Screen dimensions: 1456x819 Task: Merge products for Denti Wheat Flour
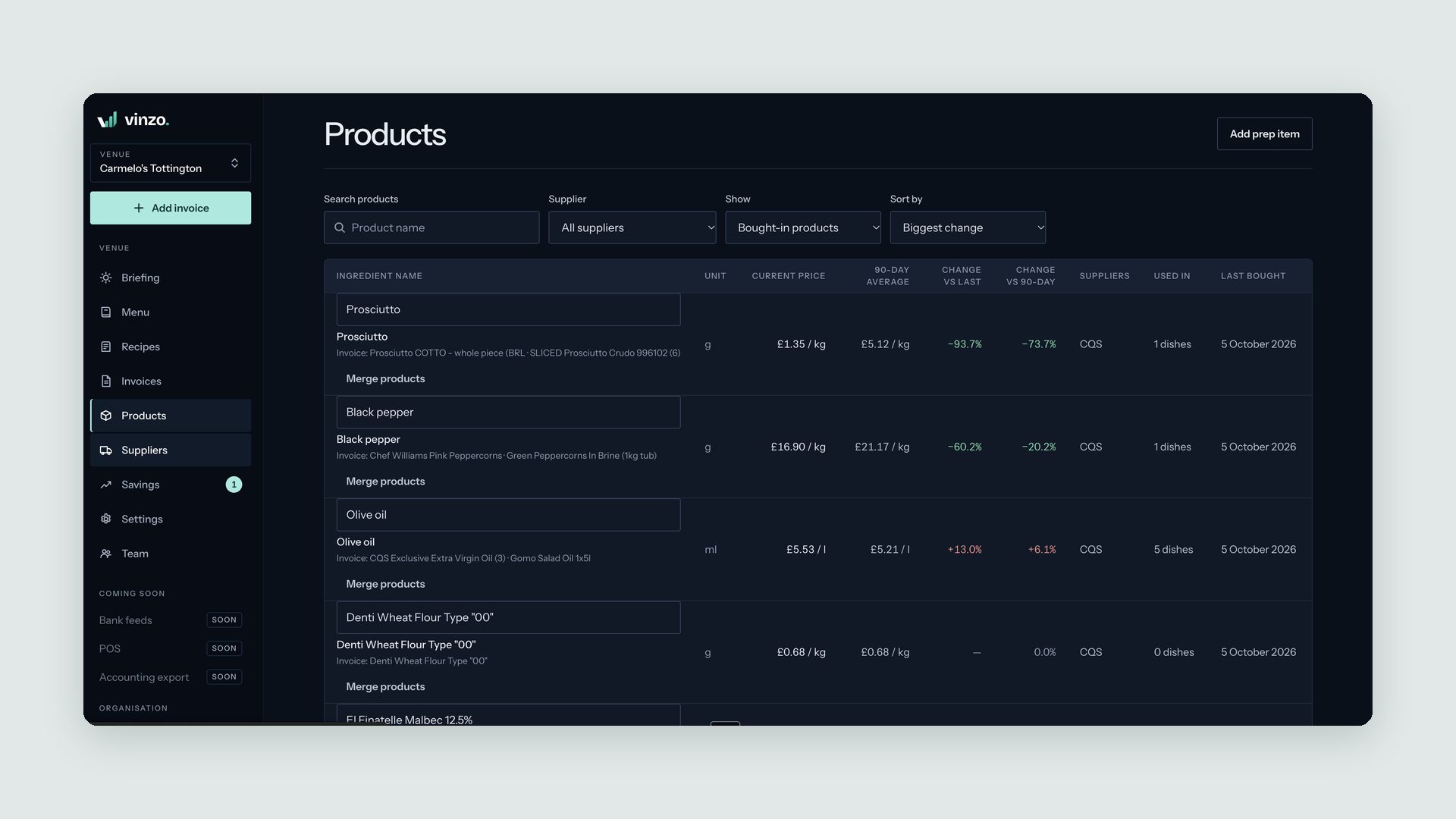tap(385, 686)
